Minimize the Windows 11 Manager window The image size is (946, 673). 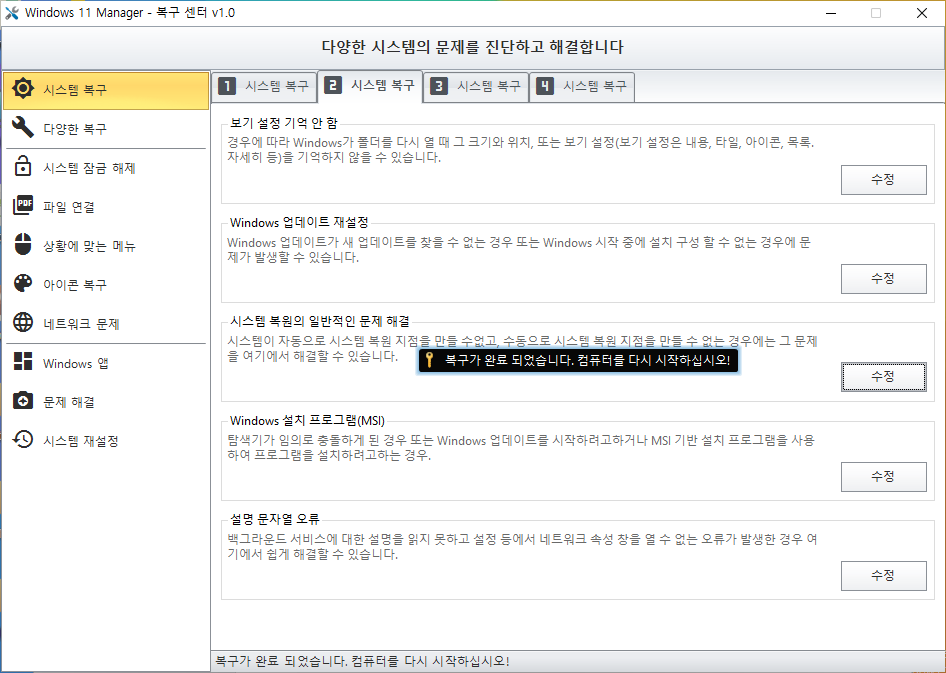coord(831,13)
